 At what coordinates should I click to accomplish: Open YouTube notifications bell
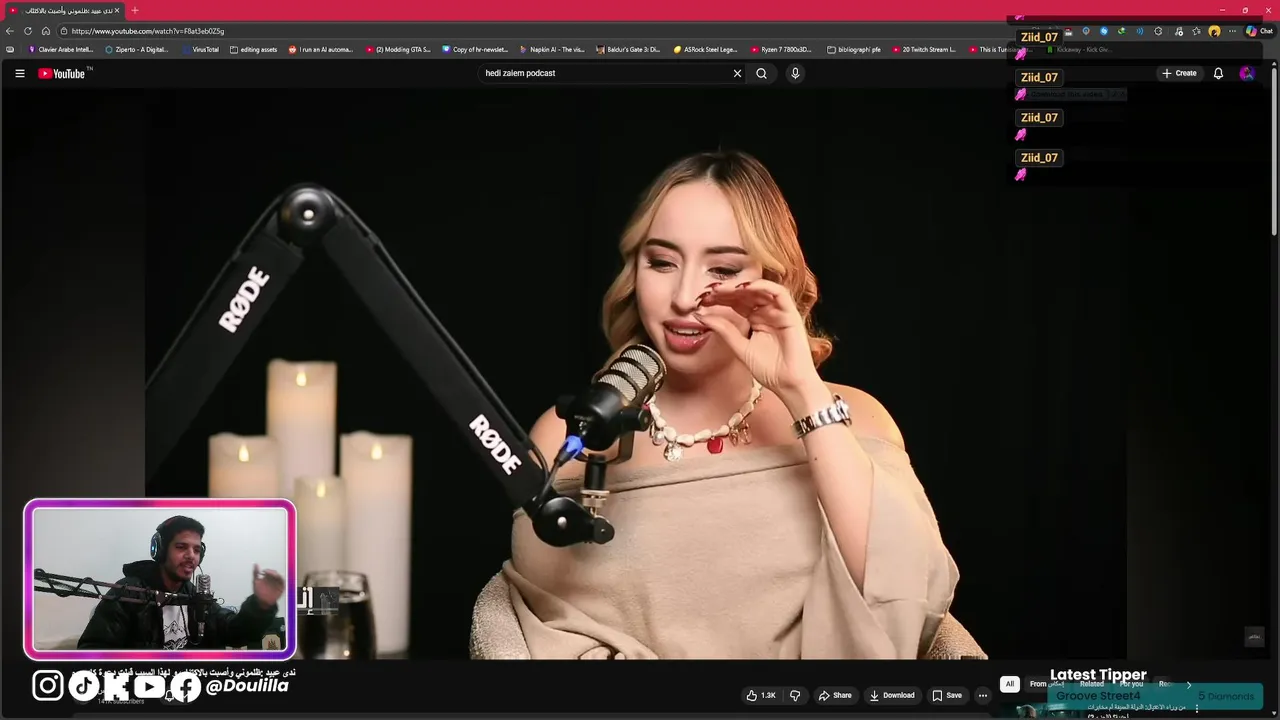point(1218,73)
